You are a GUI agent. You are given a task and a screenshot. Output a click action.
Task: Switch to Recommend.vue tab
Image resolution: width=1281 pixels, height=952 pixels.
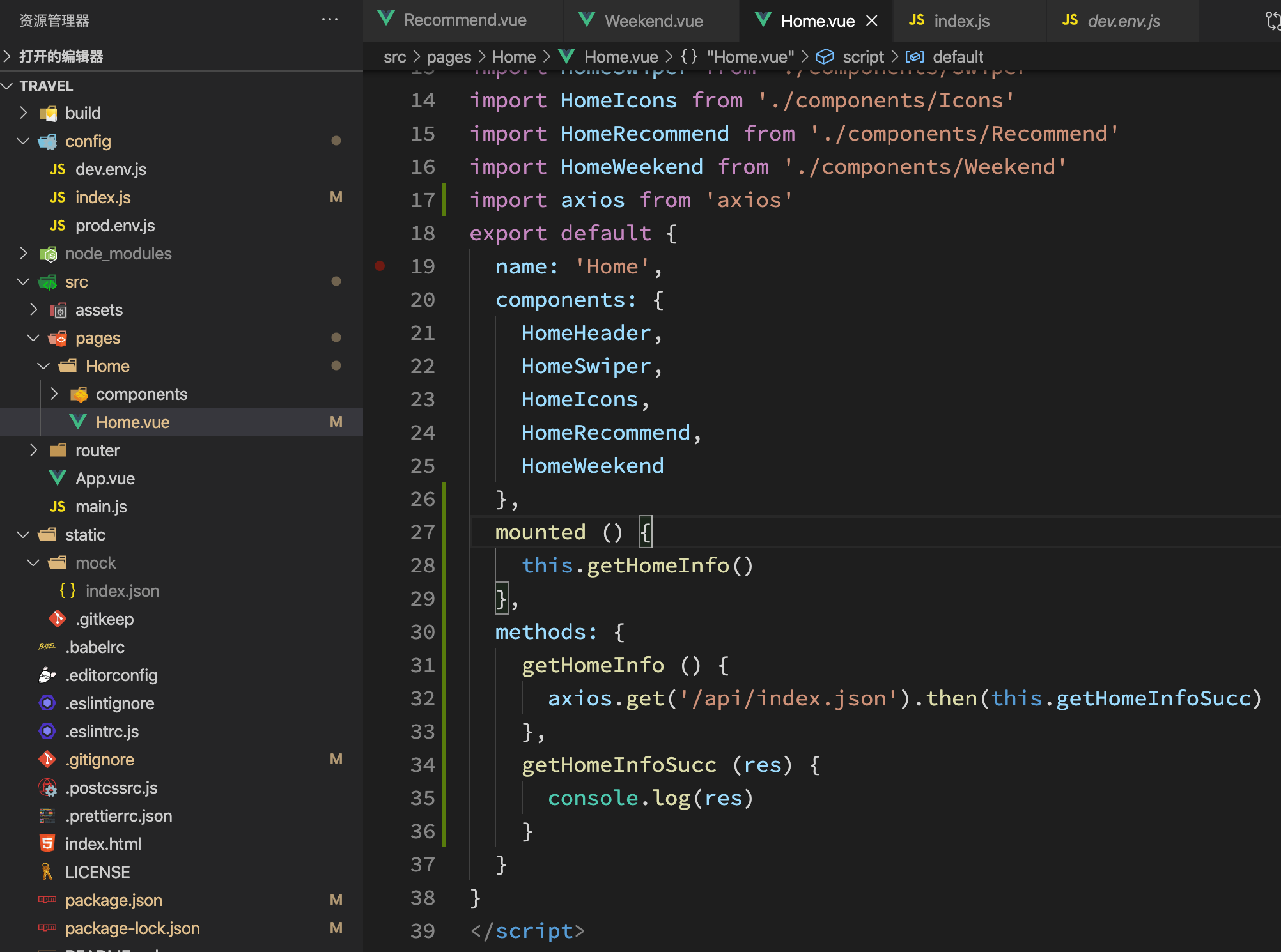(464, 20)
